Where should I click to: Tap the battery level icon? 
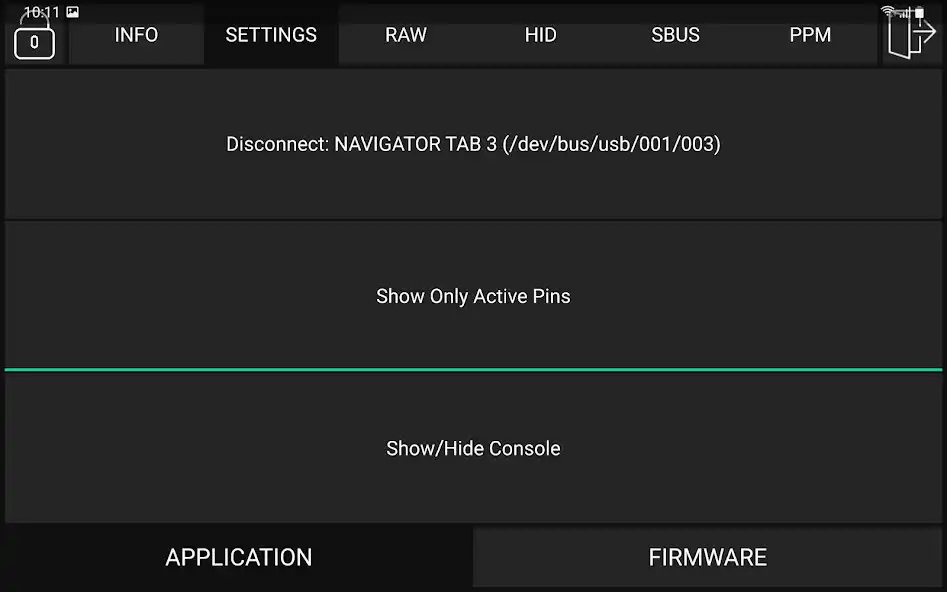919,12
